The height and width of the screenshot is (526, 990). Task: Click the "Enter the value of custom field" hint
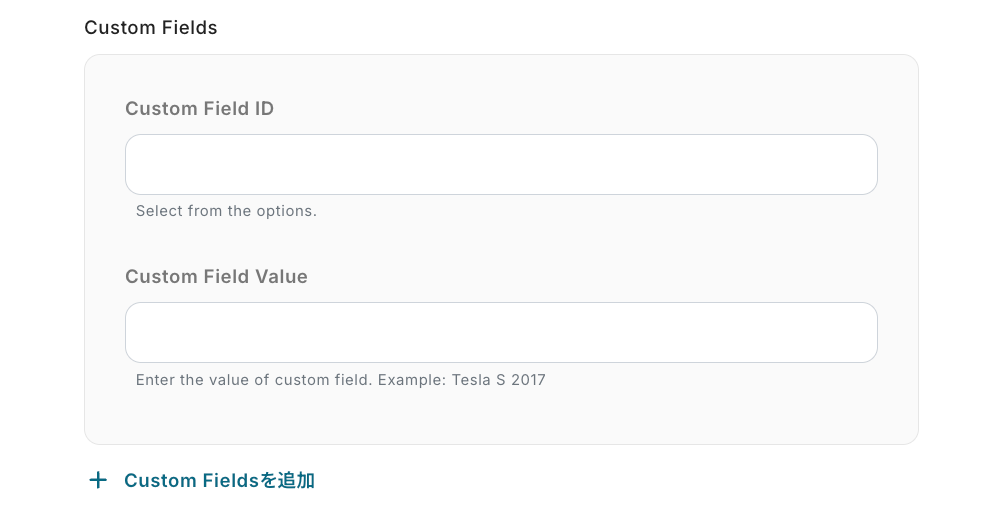pyautogui.click(x=254, y=380)
